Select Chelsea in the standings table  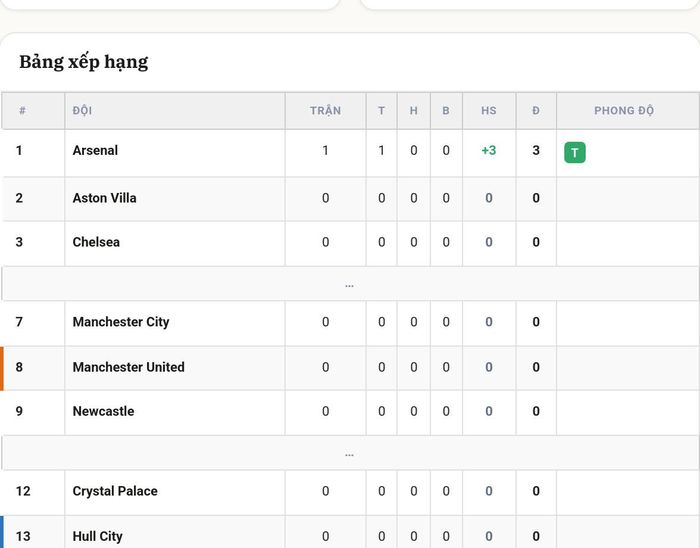coord(96,242)
